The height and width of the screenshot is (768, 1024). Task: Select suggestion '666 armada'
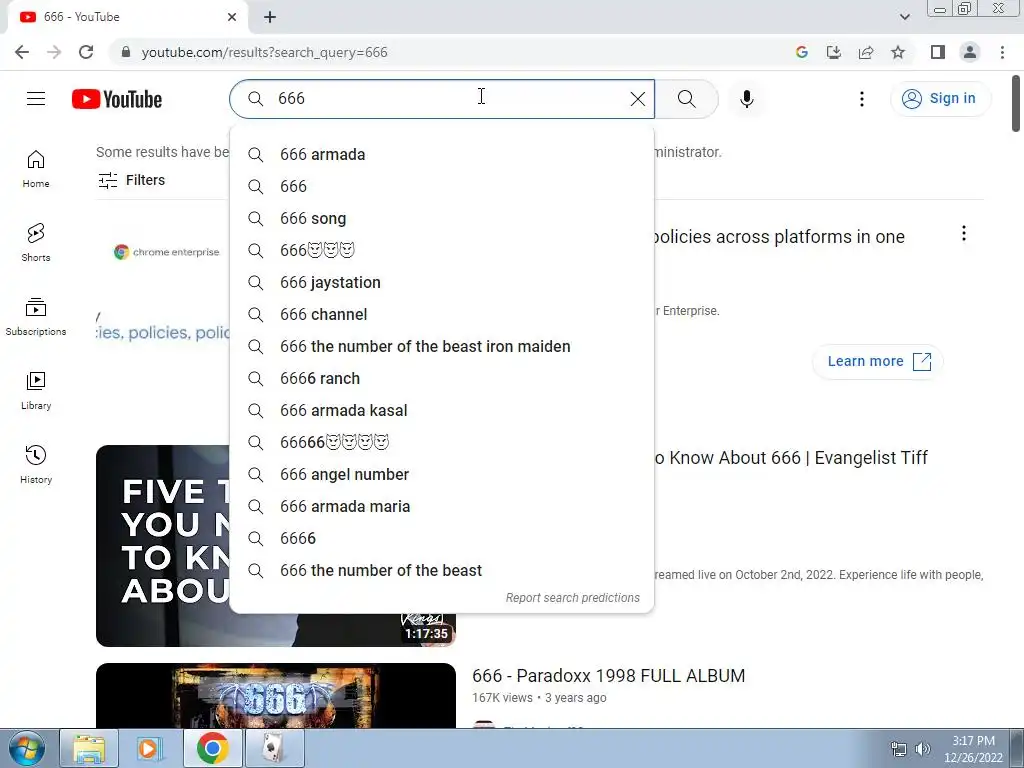coord(442,154)
